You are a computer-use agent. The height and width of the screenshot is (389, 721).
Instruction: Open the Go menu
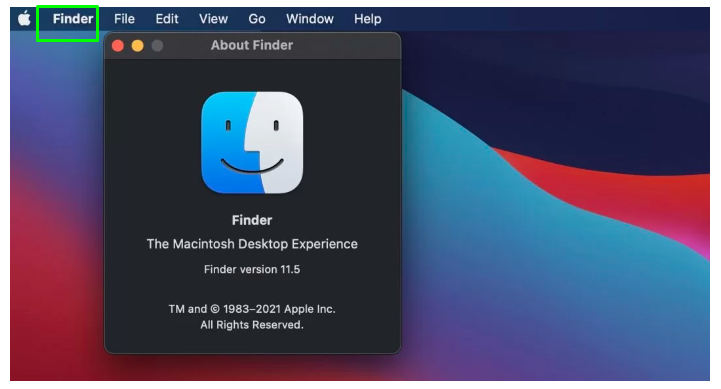click(x=257, y=19)
